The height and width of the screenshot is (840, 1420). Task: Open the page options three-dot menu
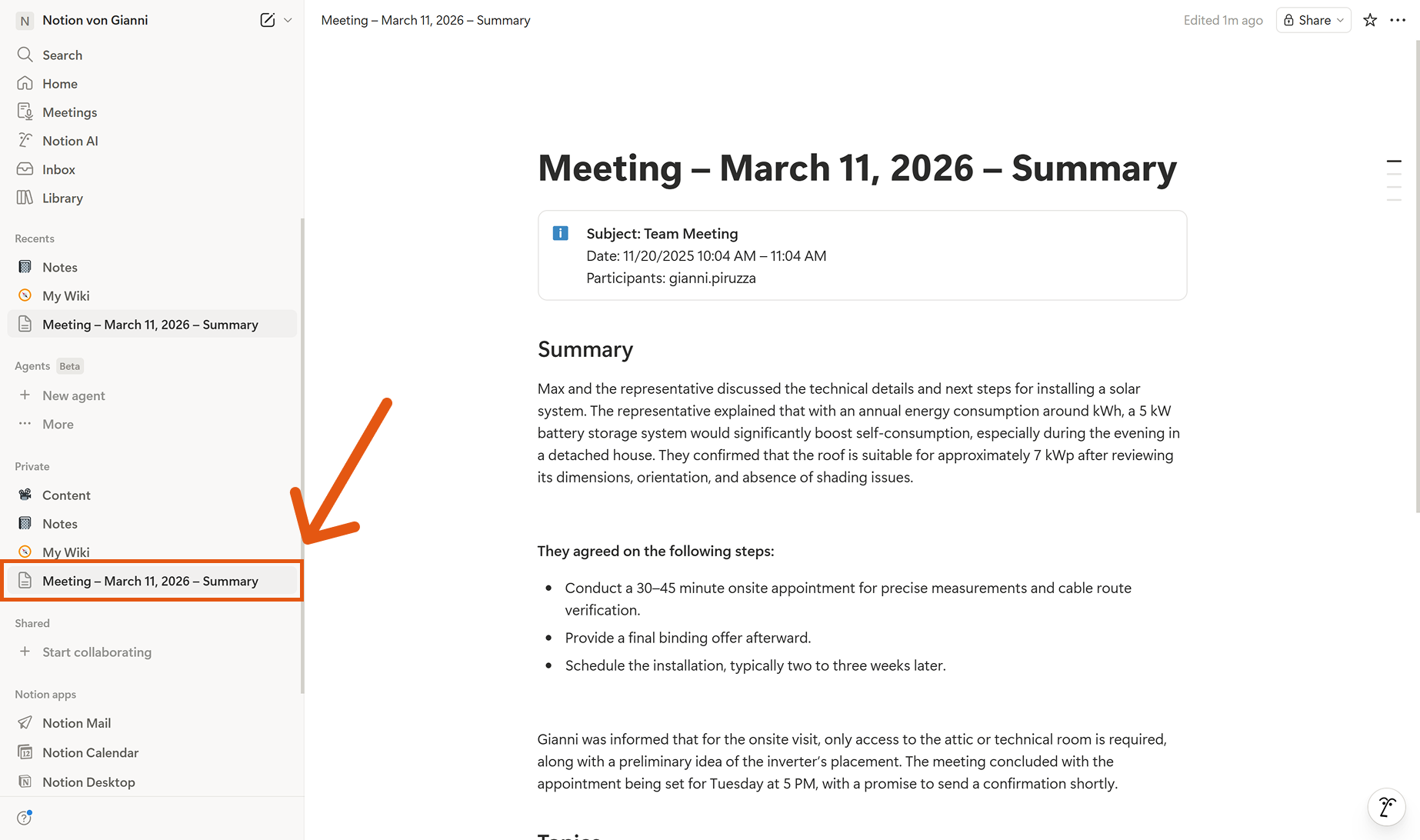click(x=1398, y=20)
